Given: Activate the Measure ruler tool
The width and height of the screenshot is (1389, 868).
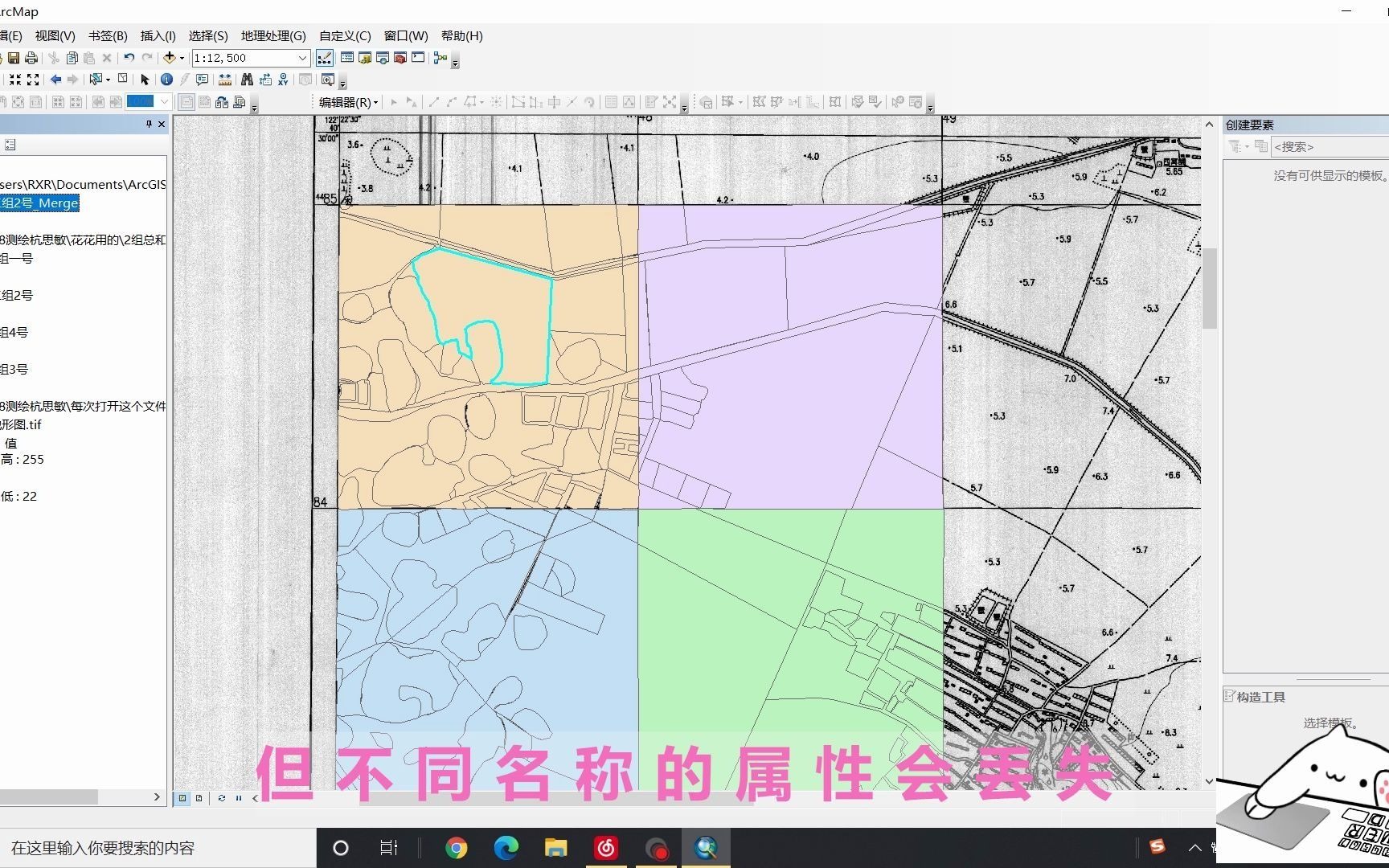Looking at the screenshot, I should pos(225,80).
